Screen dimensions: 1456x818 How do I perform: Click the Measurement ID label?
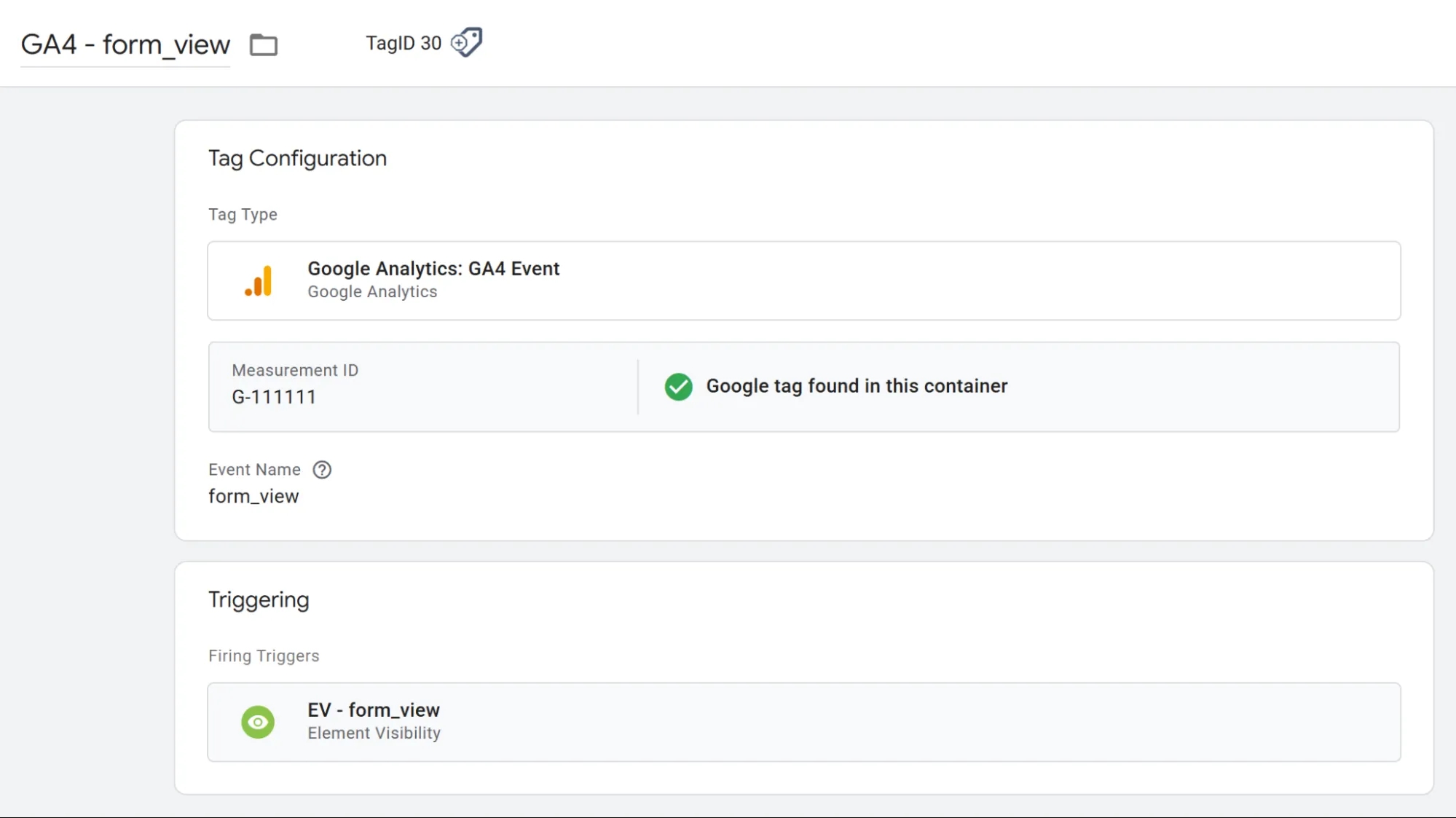coord(295,370)
